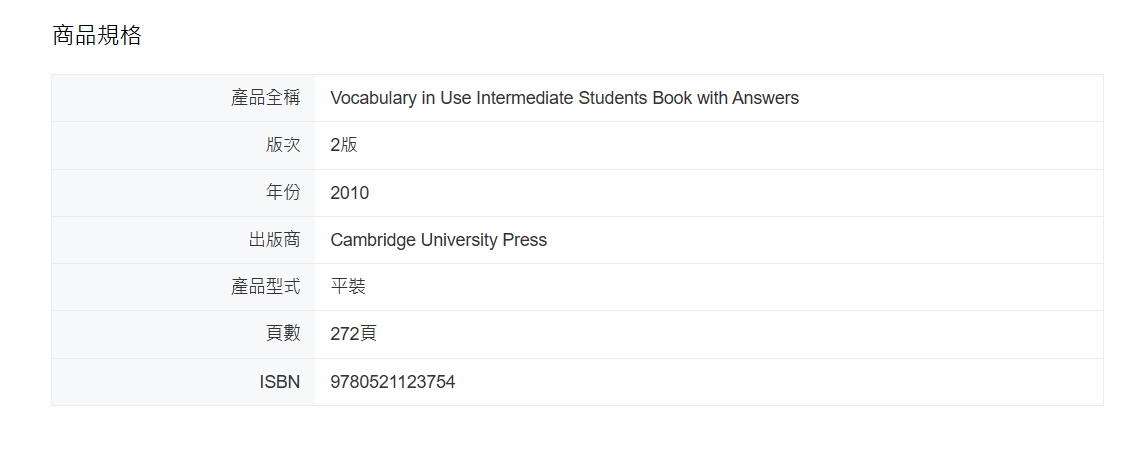The width and height of the screenshot is (1144, 465).
Task: Click the word Students in product name
Action: (613, 98)
